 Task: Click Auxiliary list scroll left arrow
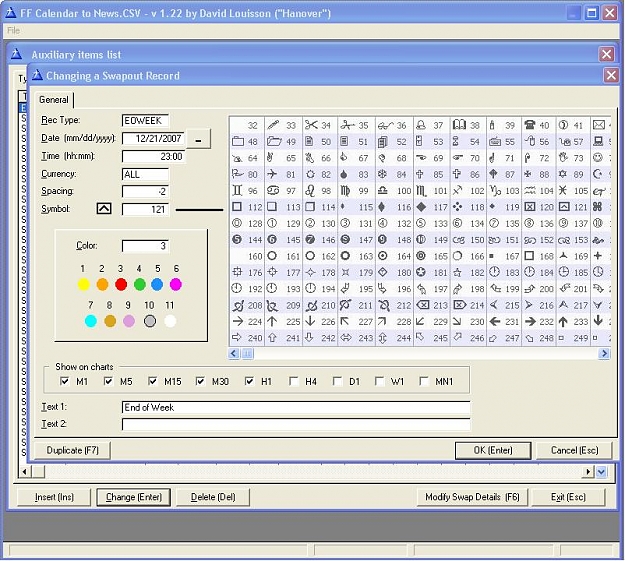pyautogui.click(x=25, y=472)
